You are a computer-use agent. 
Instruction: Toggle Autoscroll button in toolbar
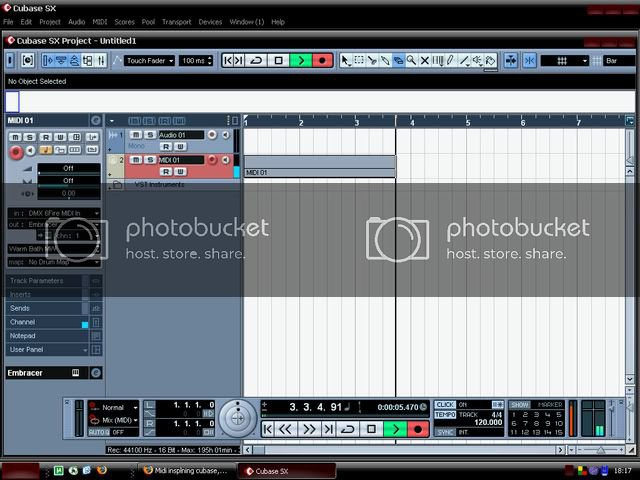point(510,61)
